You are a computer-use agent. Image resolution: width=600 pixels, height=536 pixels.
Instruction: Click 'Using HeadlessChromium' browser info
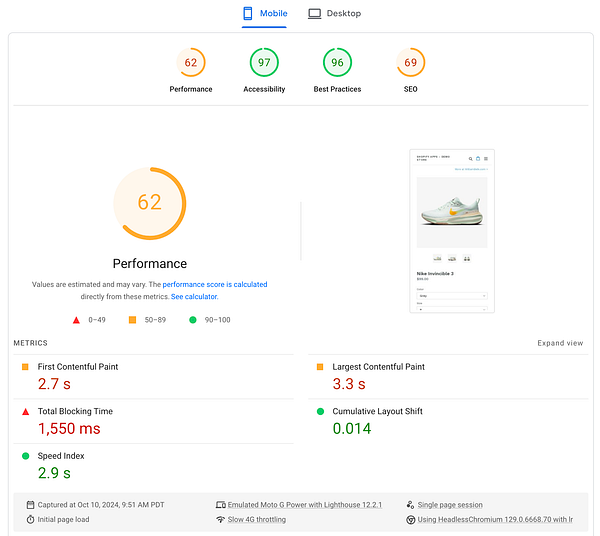pyautogui.click(x=494, y=520)
